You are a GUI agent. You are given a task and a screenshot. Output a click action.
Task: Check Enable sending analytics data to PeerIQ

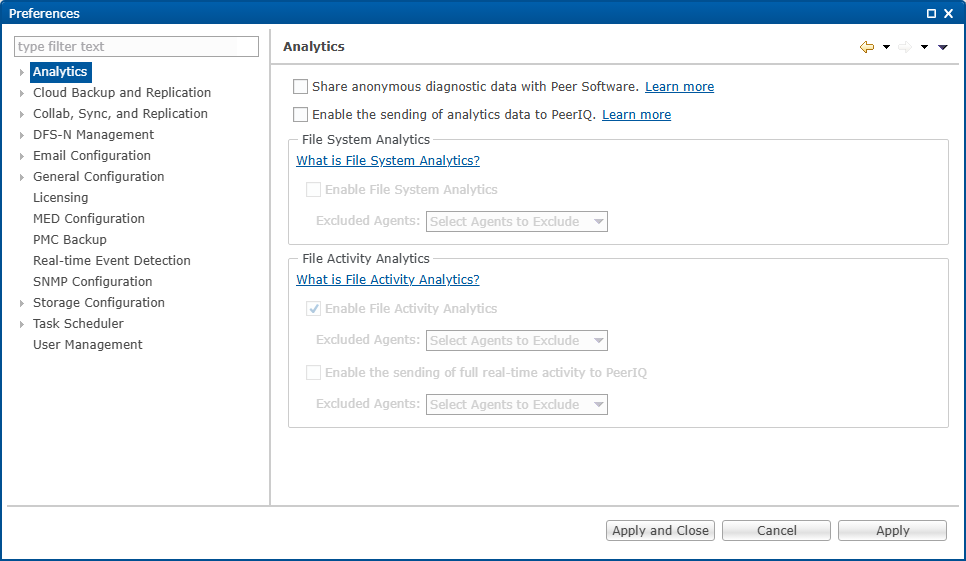pos(301,115)
